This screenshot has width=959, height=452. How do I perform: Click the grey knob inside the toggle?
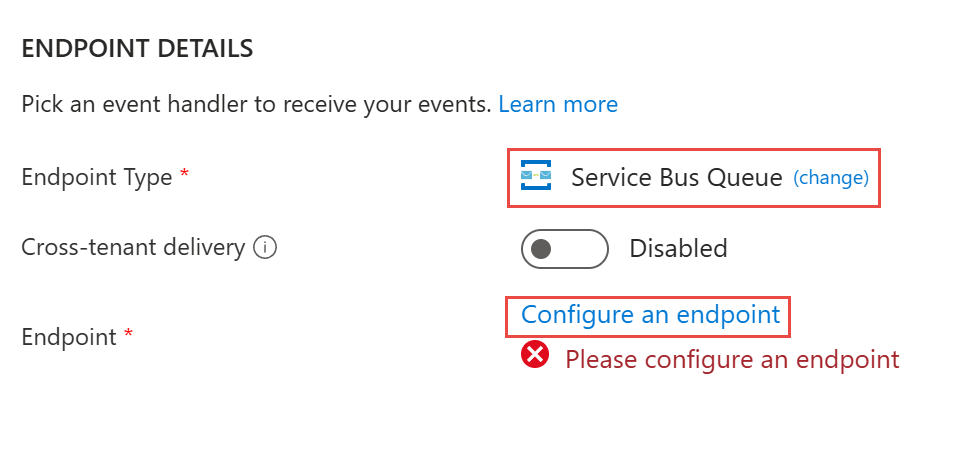[542, 249]
